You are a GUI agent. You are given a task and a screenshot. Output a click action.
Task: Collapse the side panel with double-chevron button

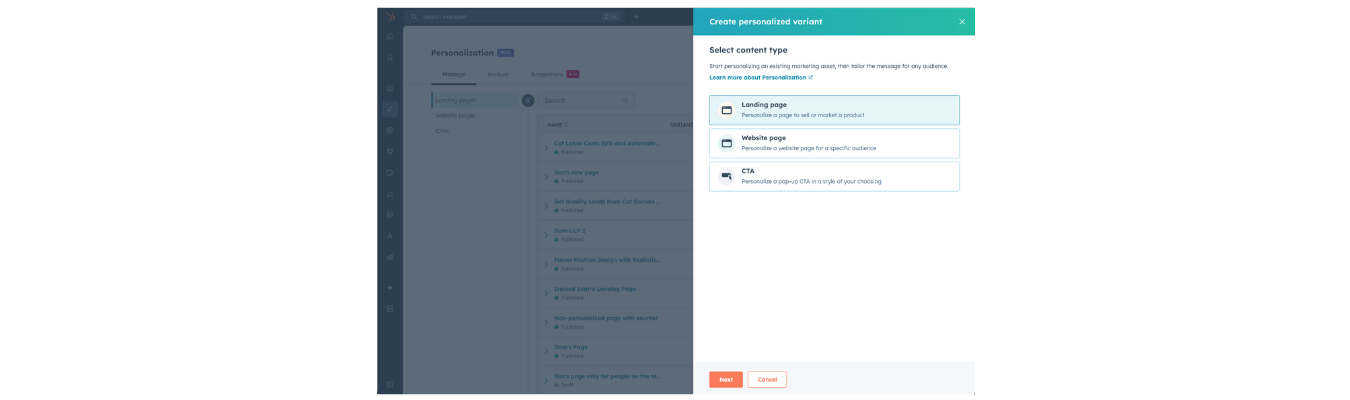click(x=528, y=100)
